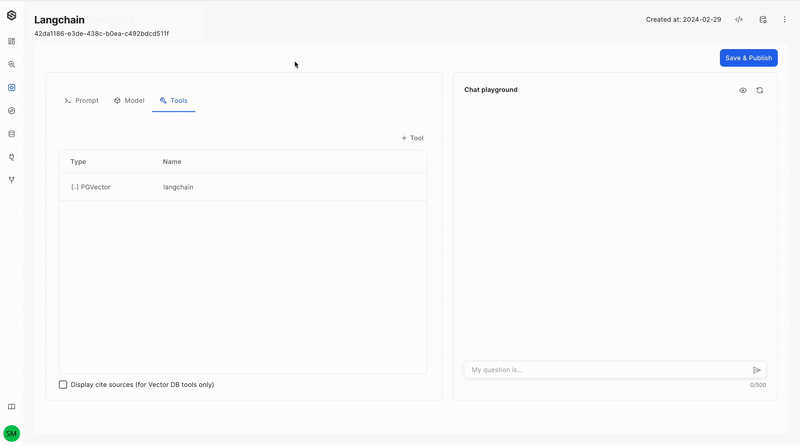Open the documentation book icon in sidebar
Screen dimensions: 800x445
point(11,407)
